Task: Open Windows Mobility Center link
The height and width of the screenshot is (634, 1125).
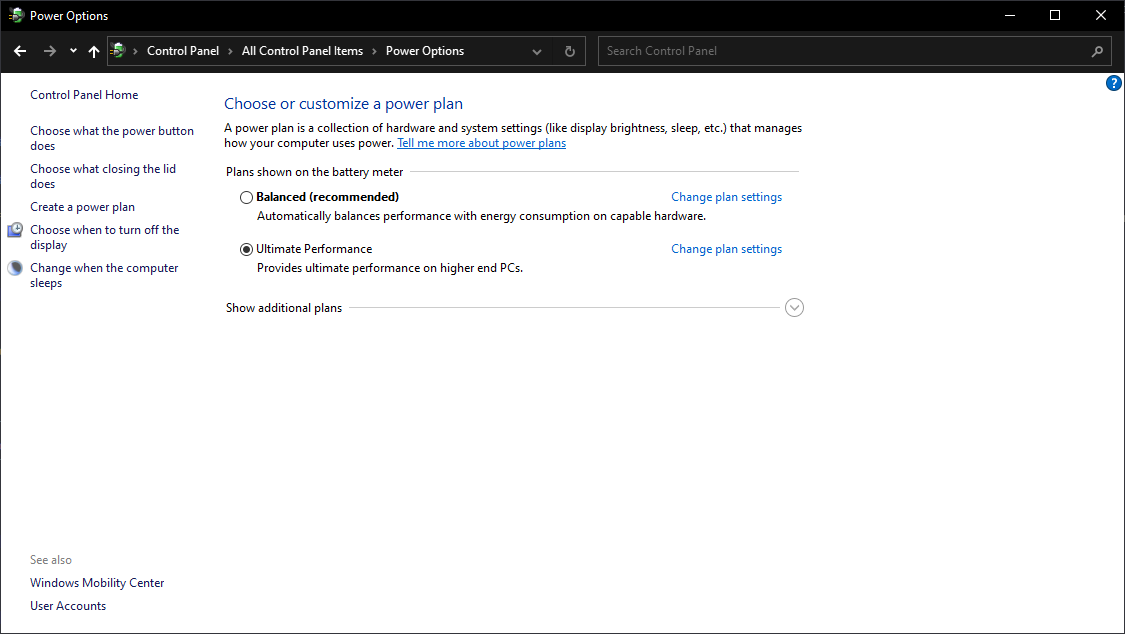Action: [97, 583]
